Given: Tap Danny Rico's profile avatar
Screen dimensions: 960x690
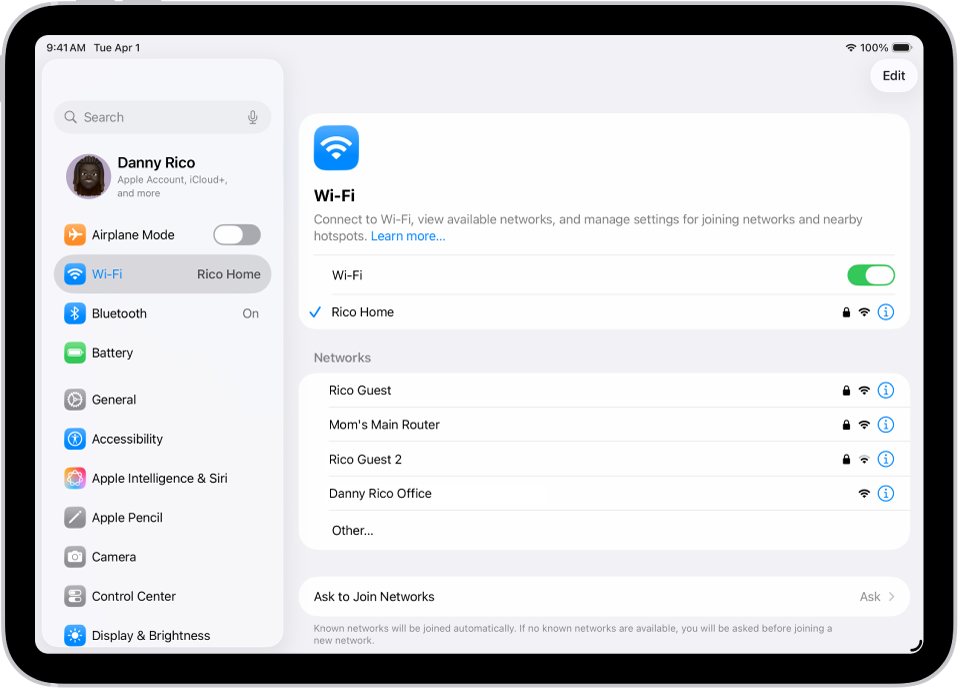Looking at the screenshot, I should point(88,176).
